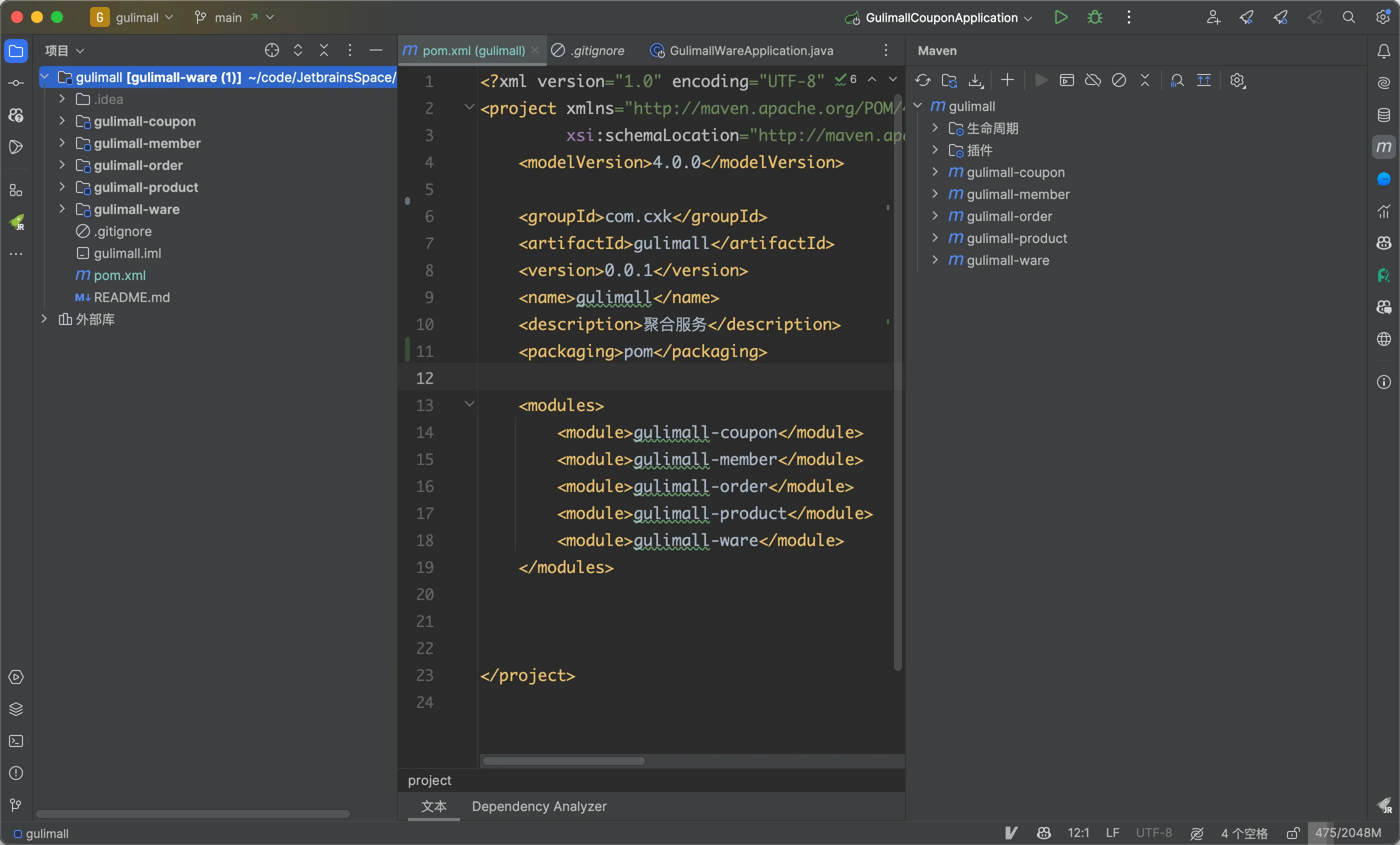Screen dimensions: 1400x845
Task: Expand gulimall-product in the Maven panel
Action: point(934,238)
